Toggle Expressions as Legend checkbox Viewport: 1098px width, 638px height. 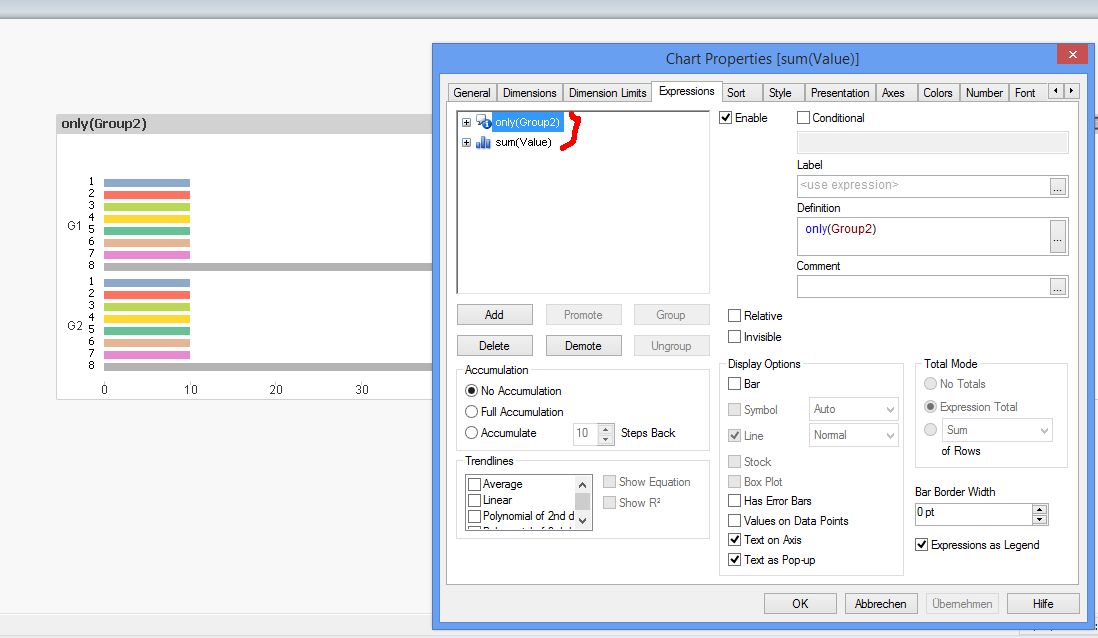[922, 545]
